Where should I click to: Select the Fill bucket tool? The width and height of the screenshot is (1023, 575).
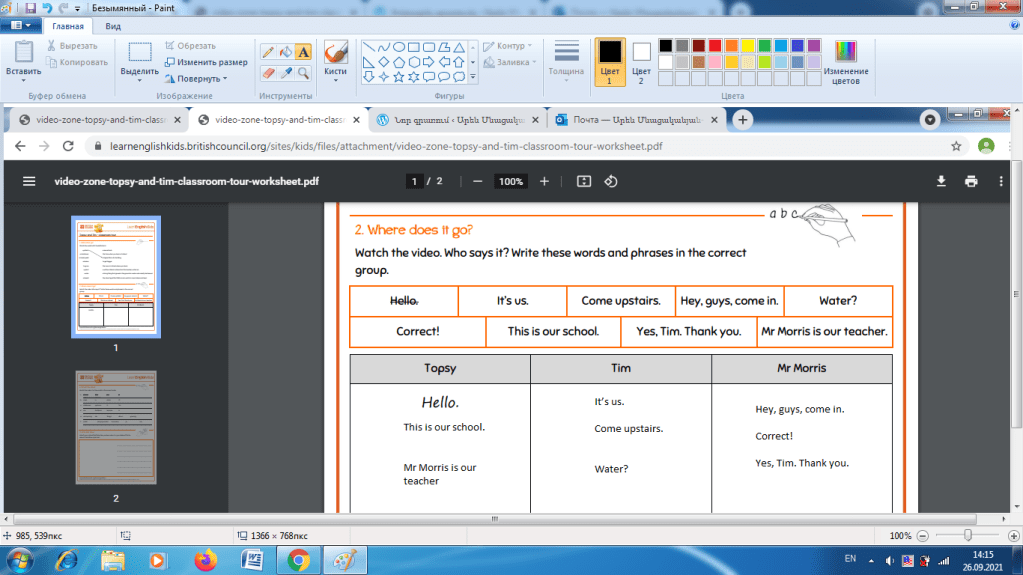285,52
